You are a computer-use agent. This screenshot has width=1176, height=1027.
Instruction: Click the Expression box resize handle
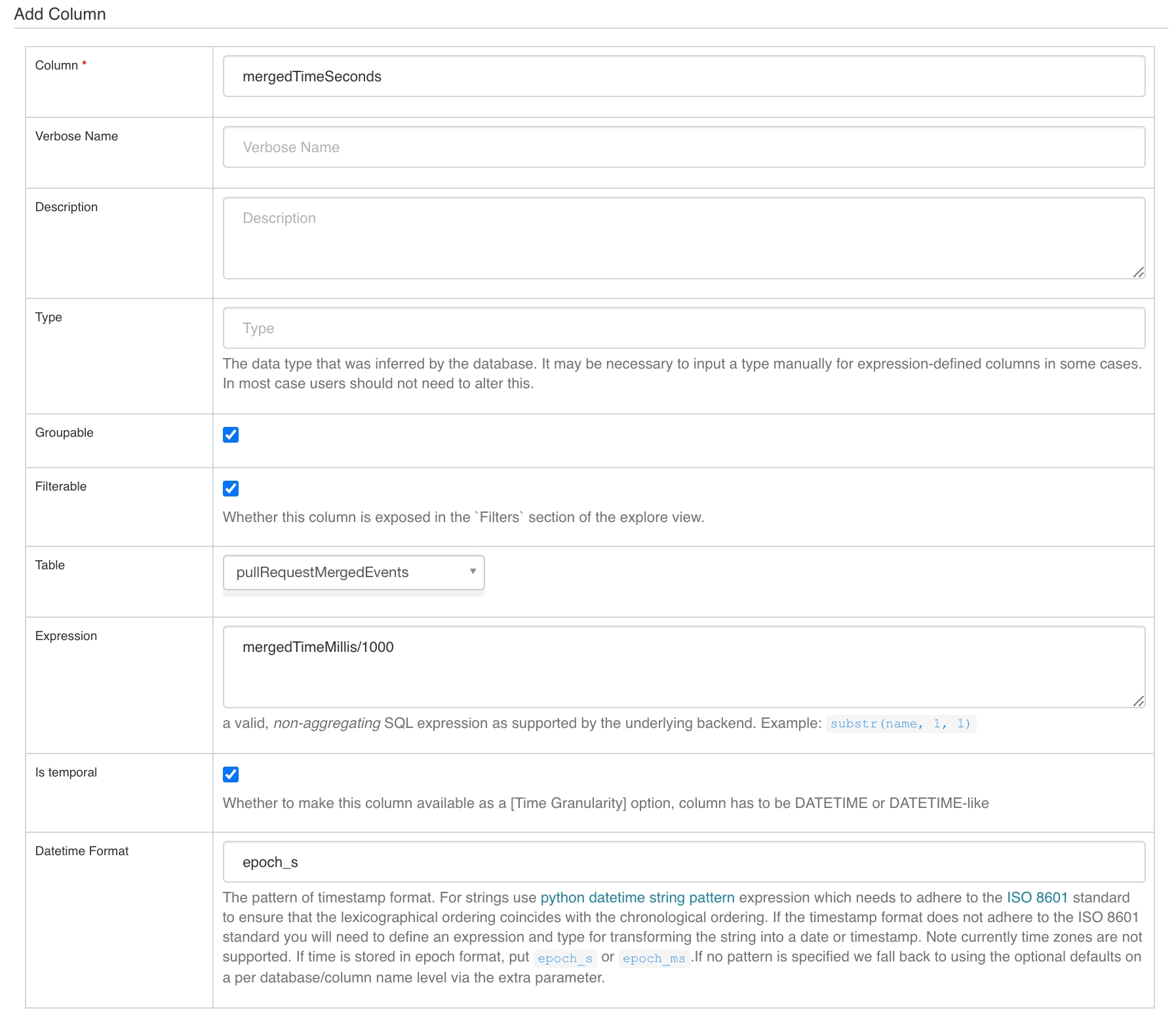tap(1139, 701)
